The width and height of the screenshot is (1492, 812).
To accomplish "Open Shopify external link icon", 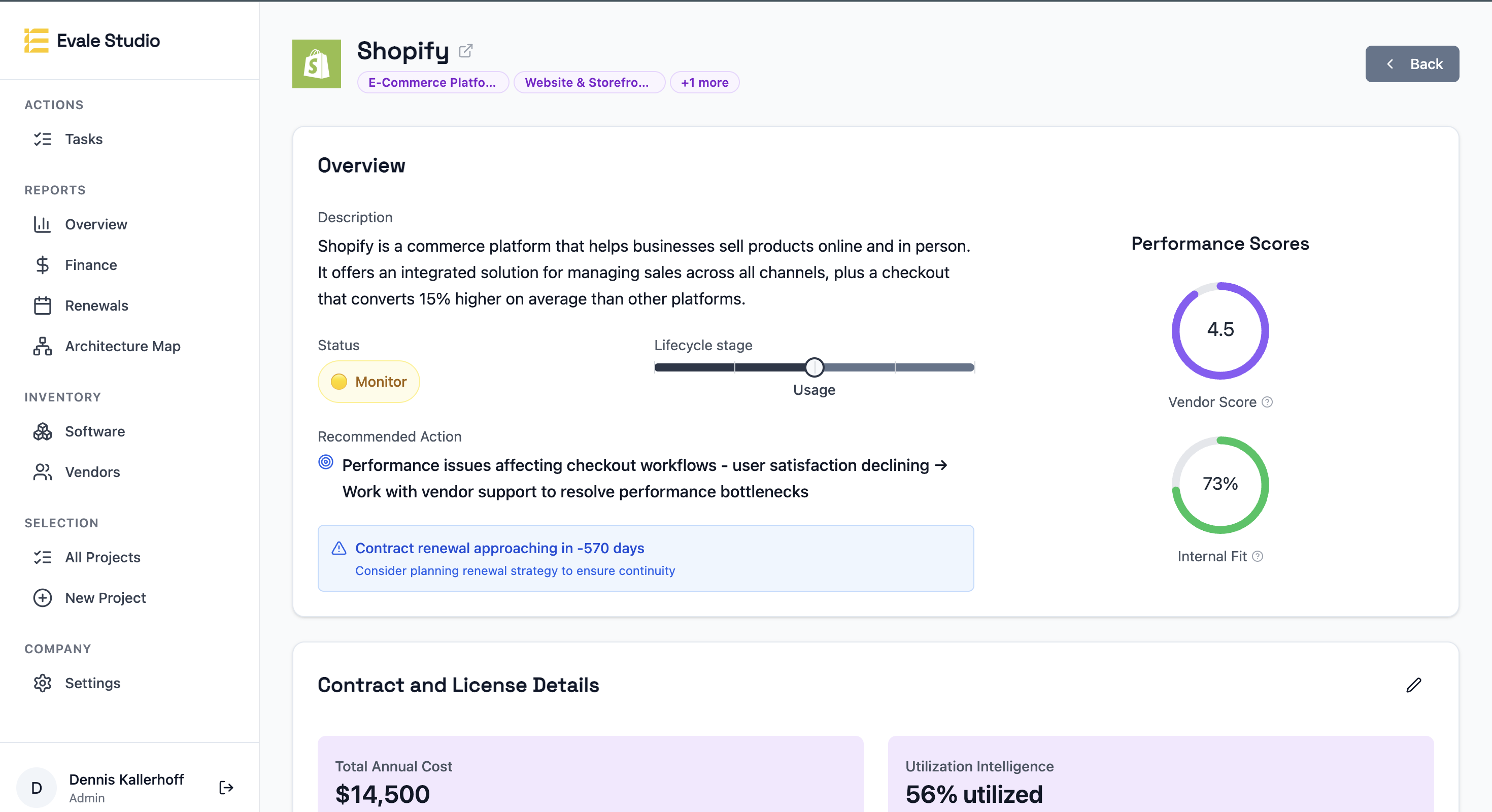I will point(465,52).
